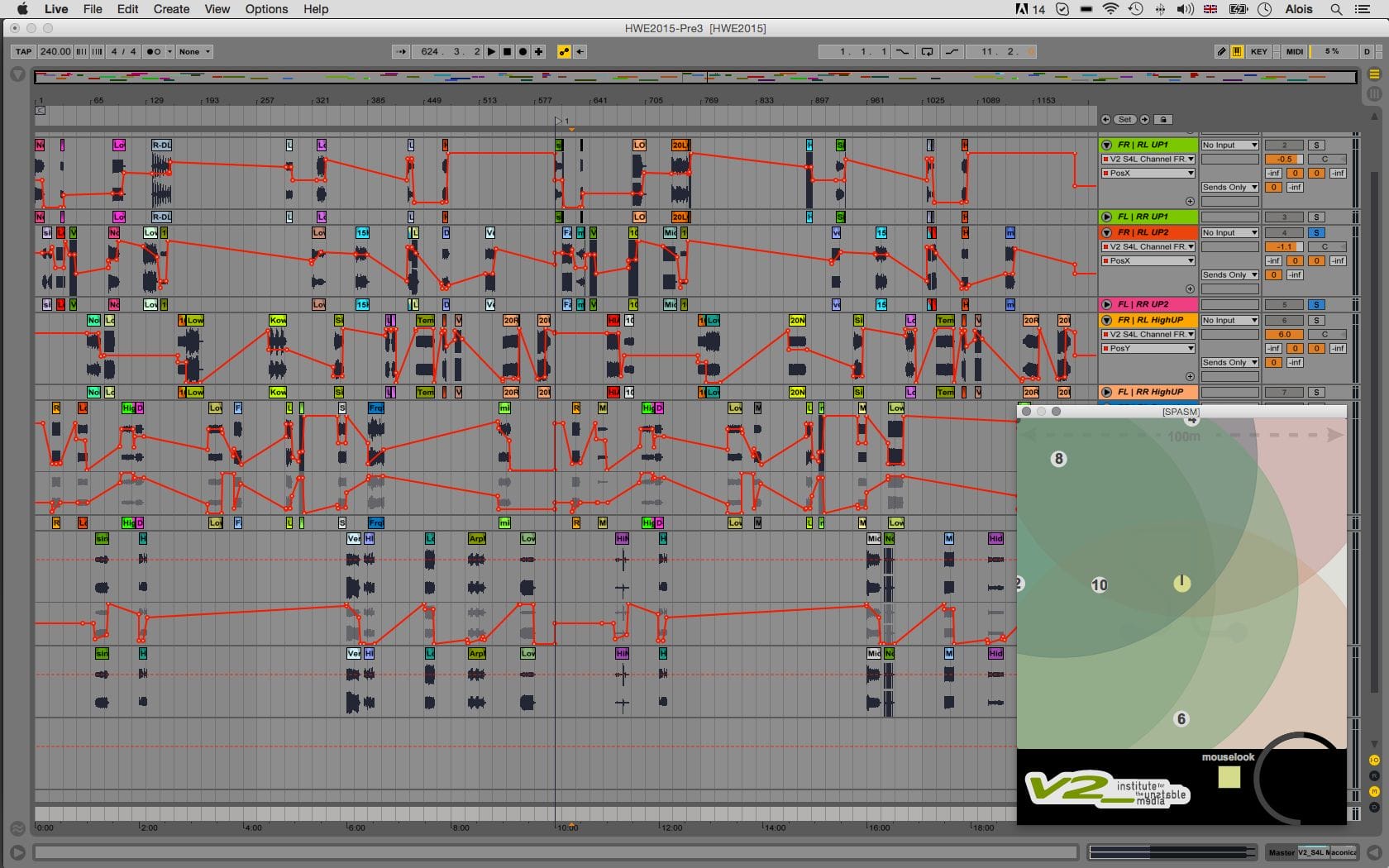This screenshot has height=868, width=1389.
Task: Open PosY automation parameter dropdown
Action: [1148, 349]
